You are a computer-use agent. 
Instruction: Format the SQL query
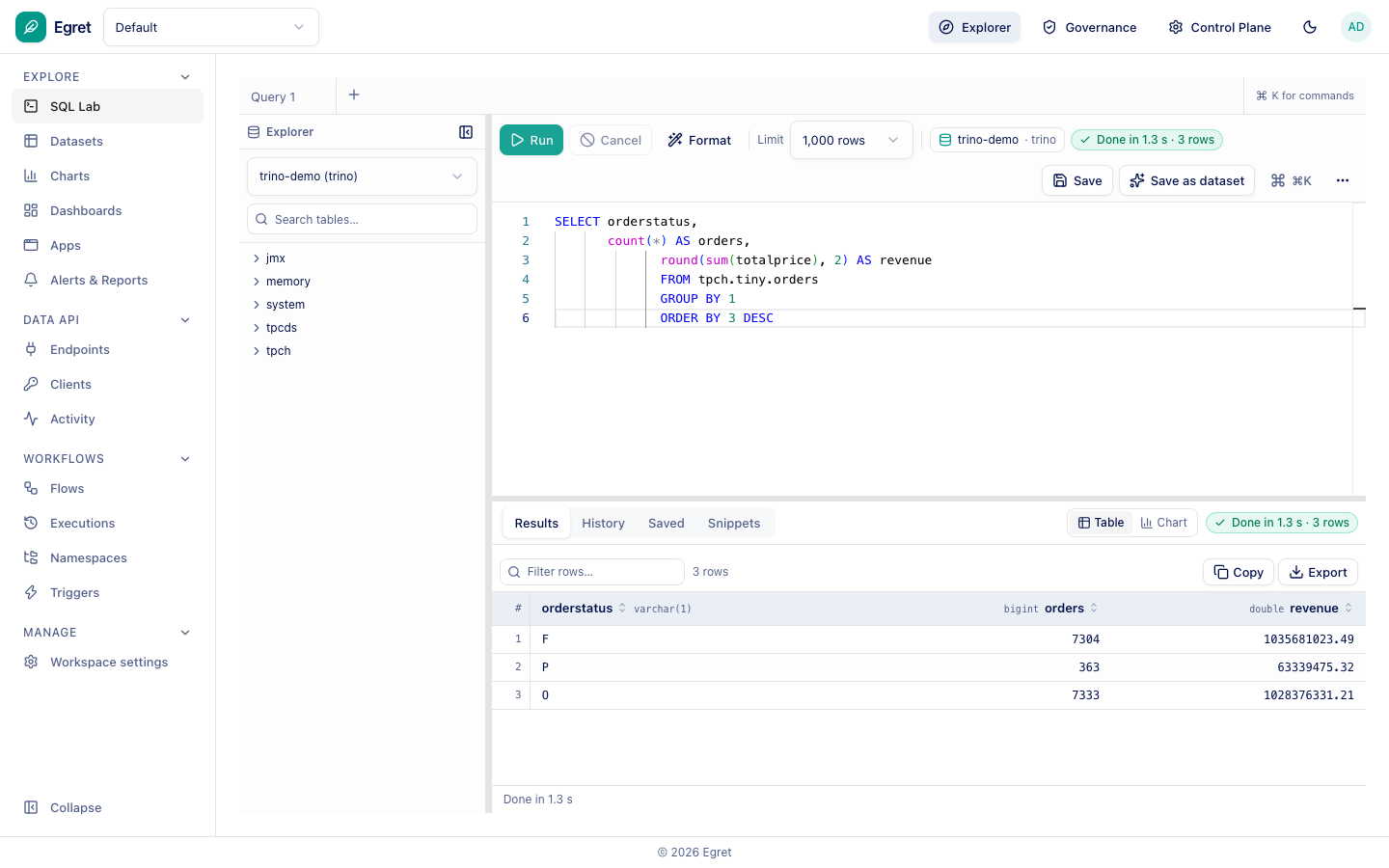click(699, 140)
